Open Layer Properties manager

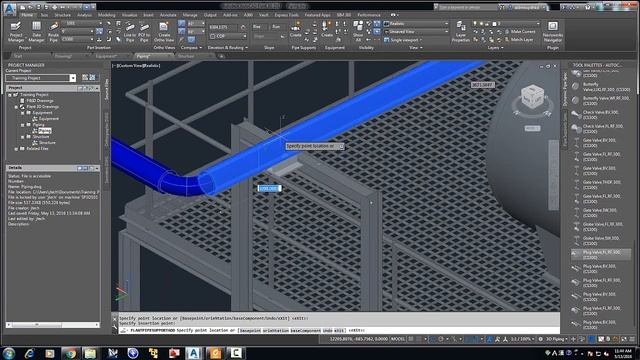click(461, 32)
